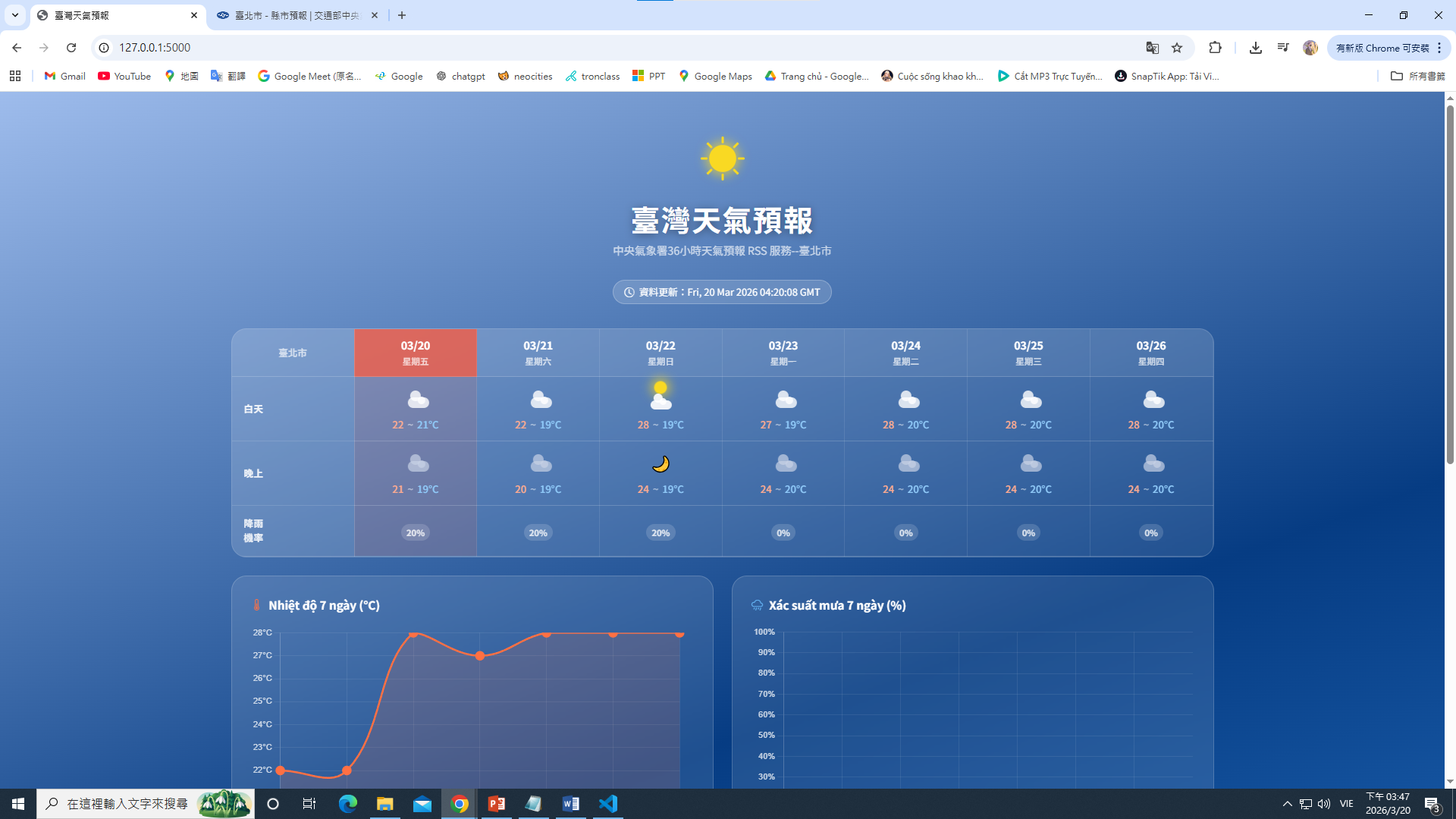Open a new browser tab
This screenshot has width=1456, height=819.
tap(402, 15)
